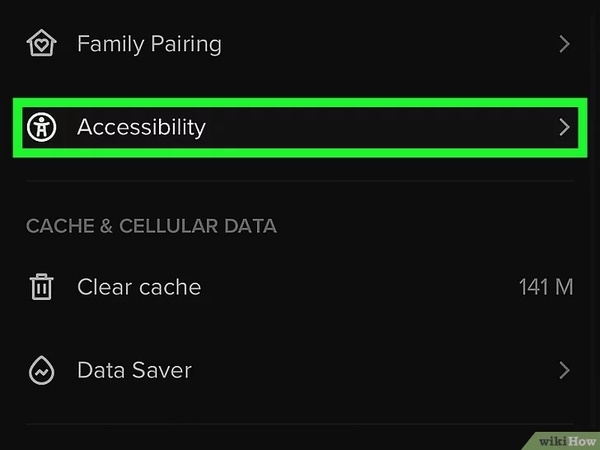Click the CACHE & CELLULAR DATA section header
Screen dimensions: 600x450
(151, 226)
